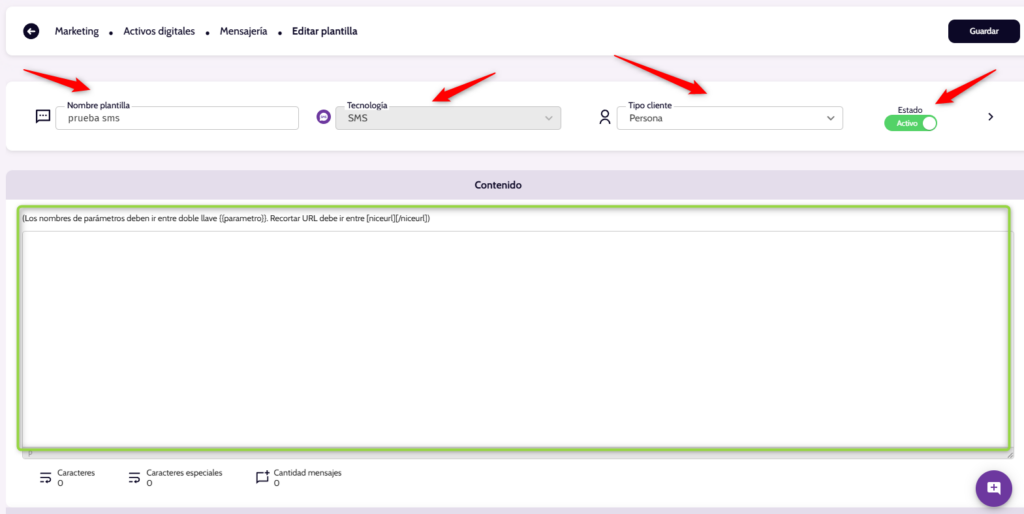Click the template message icon beside Nombre plantilla

43,117
